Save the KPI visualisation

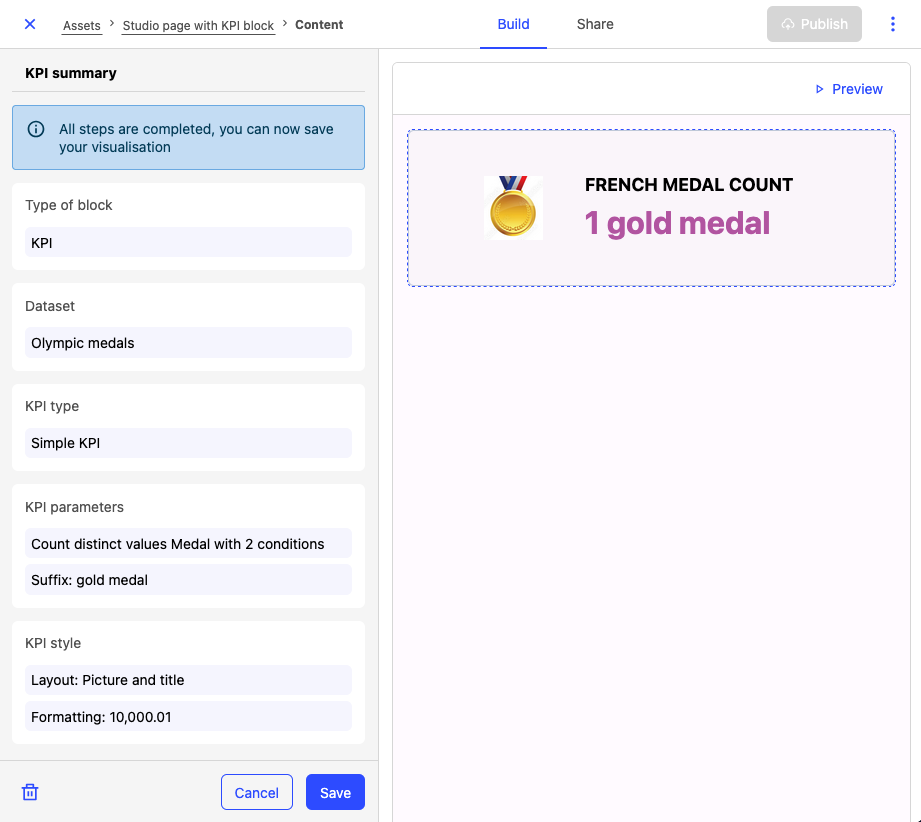point(335,792)
